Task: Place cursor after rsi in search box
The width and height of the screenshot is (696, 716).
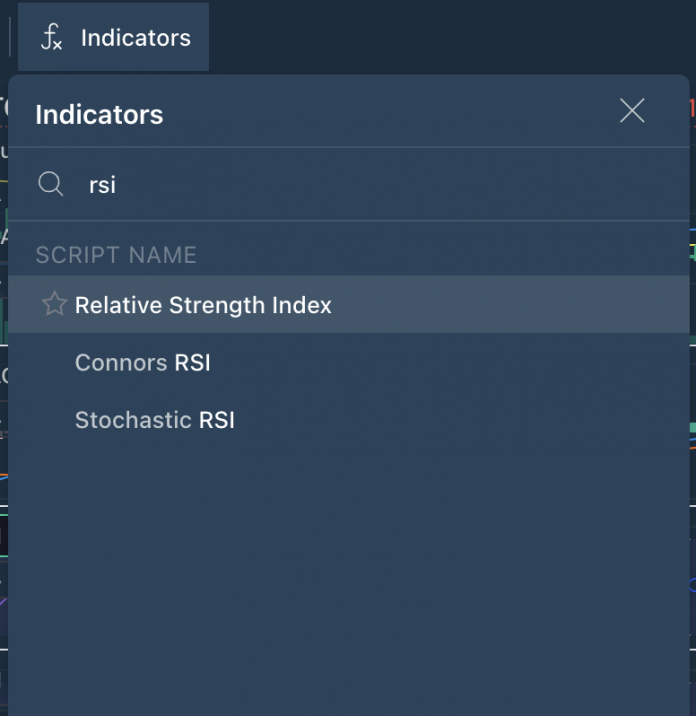Action: 119,185
